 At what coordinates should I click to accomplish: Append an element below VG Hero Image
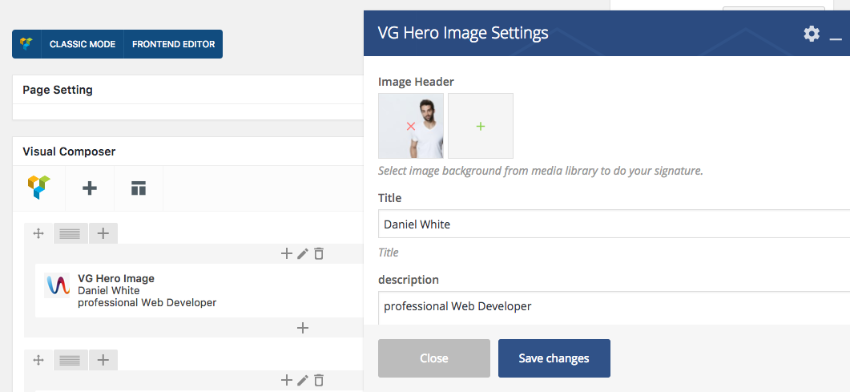[x=303, y=327]
